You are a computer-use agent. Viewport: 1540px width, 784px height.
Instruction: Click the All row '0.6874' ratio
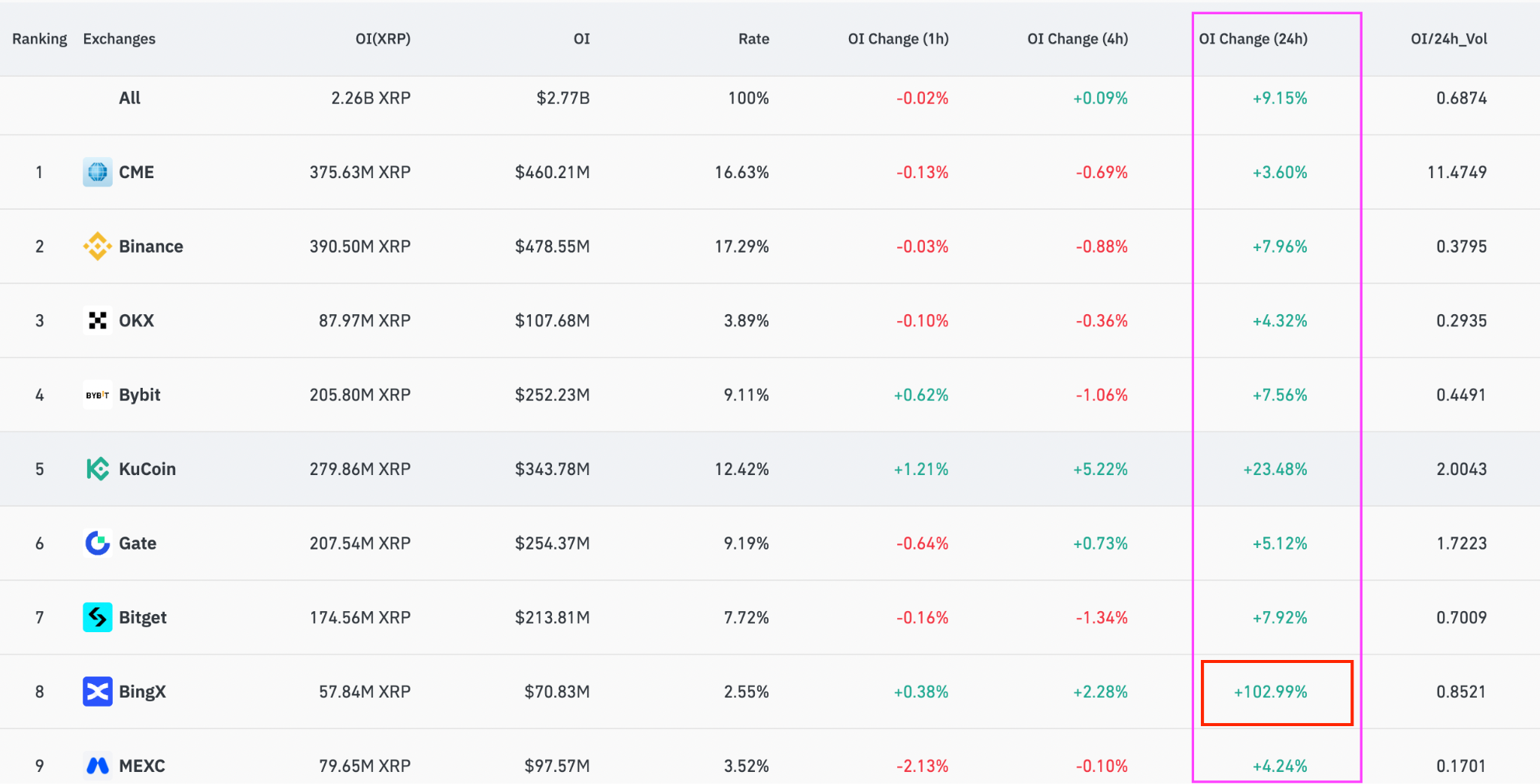(x=1462, y=98)
